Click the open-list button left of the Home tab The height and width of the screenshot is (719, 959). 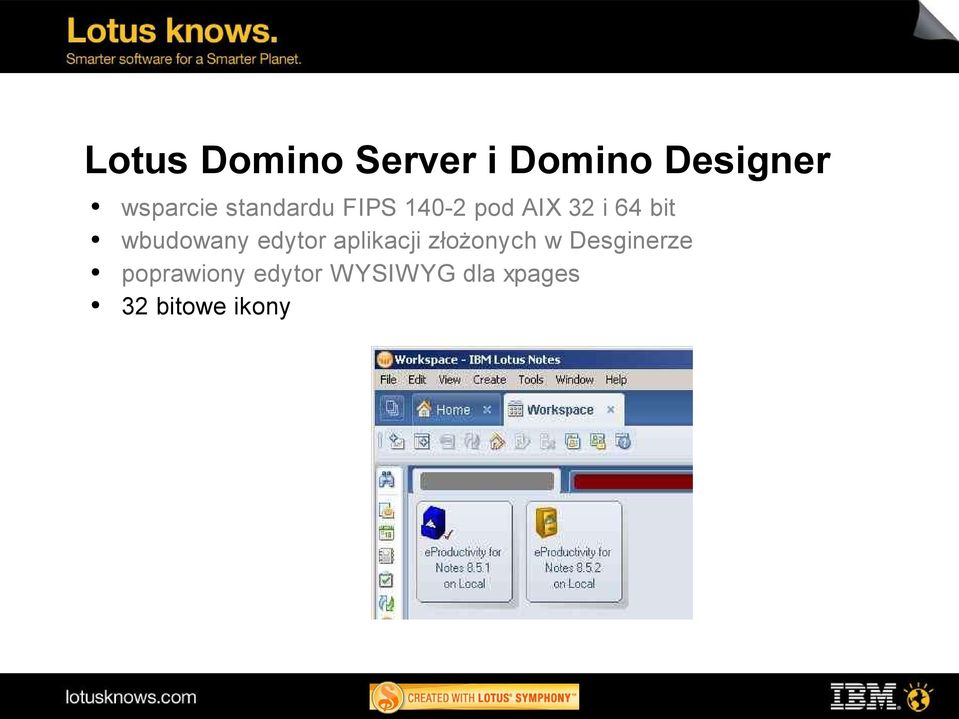tap(392, 408)
